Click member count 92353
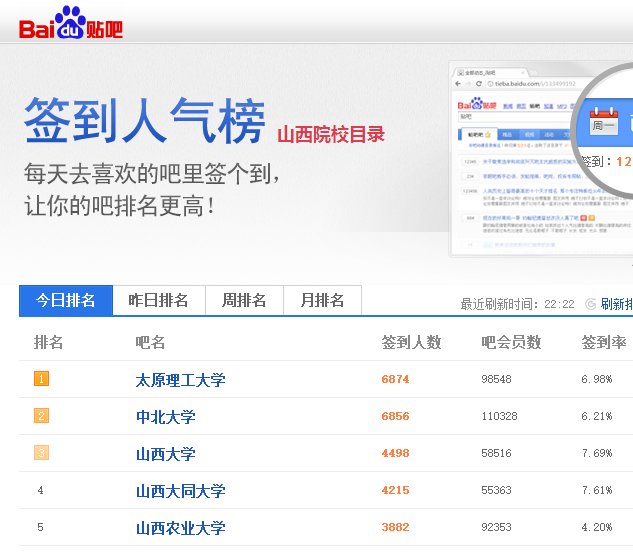Viewport: 633px width, 553px height. 496,527
